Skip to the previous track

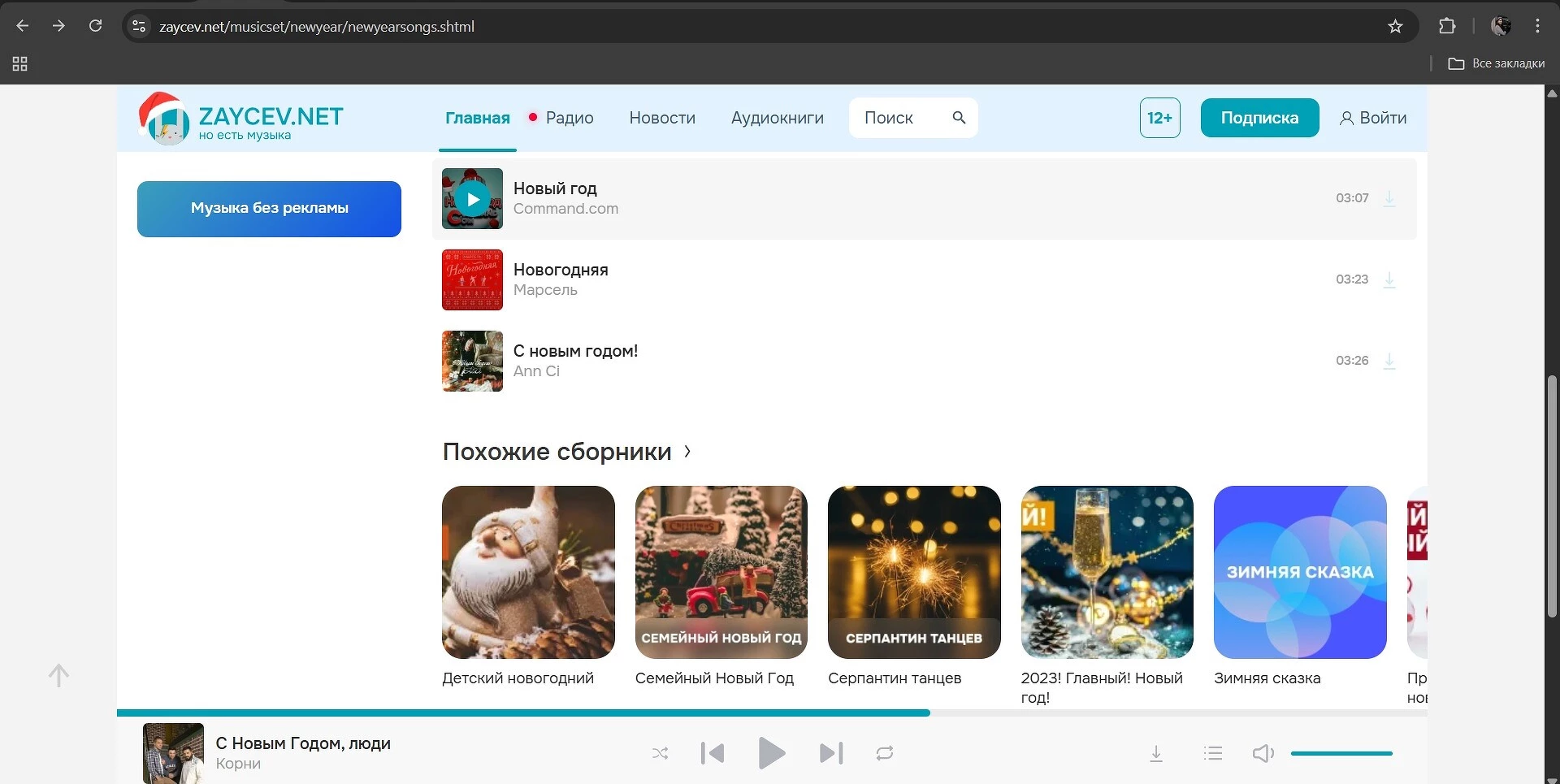pyautogui.click(x=713, y=754)
